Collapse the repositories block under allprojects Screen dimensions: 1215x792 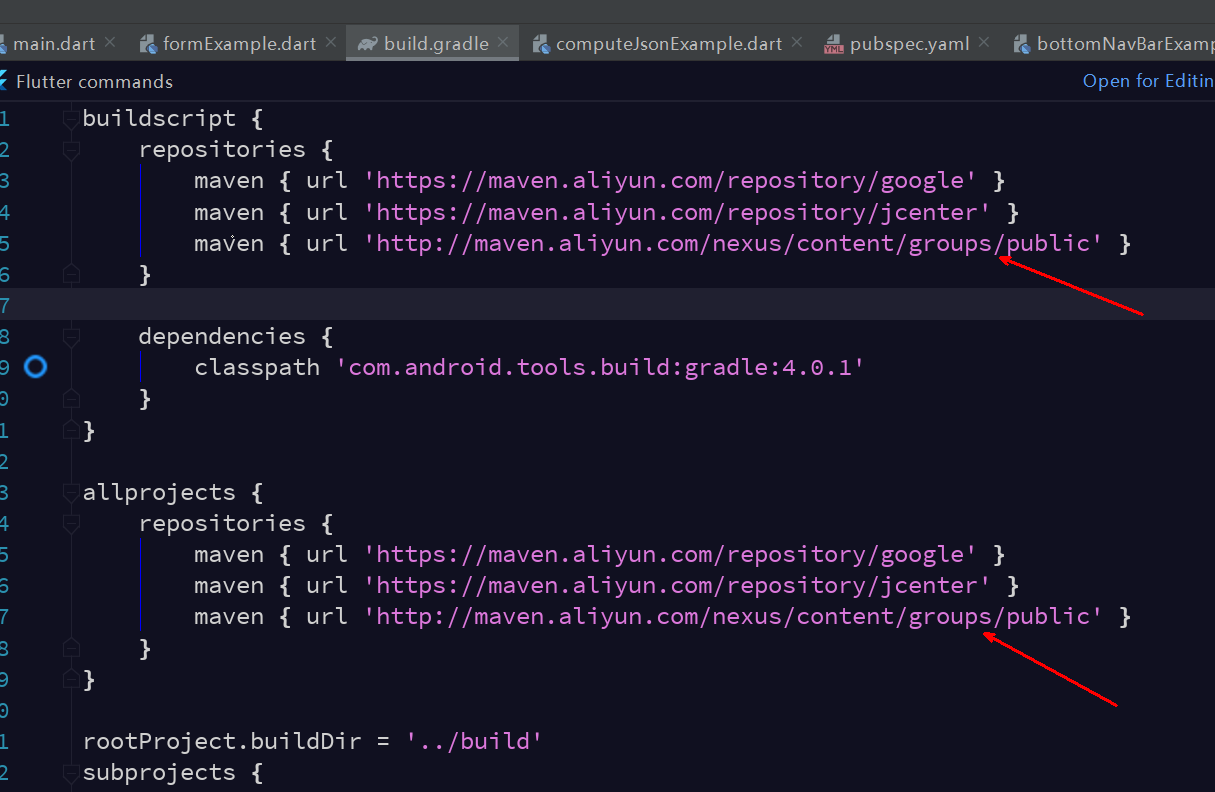tap(70, 524)
